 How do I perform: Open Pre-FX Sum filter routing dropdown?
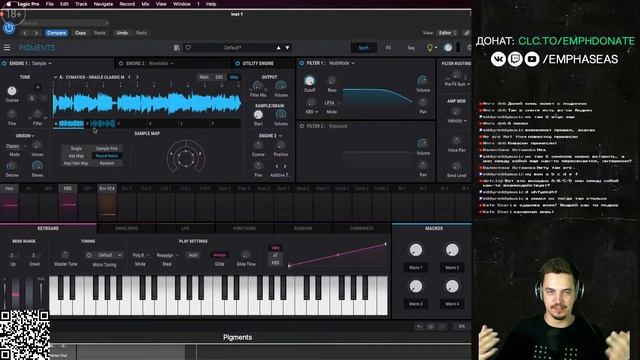(457, 84)
